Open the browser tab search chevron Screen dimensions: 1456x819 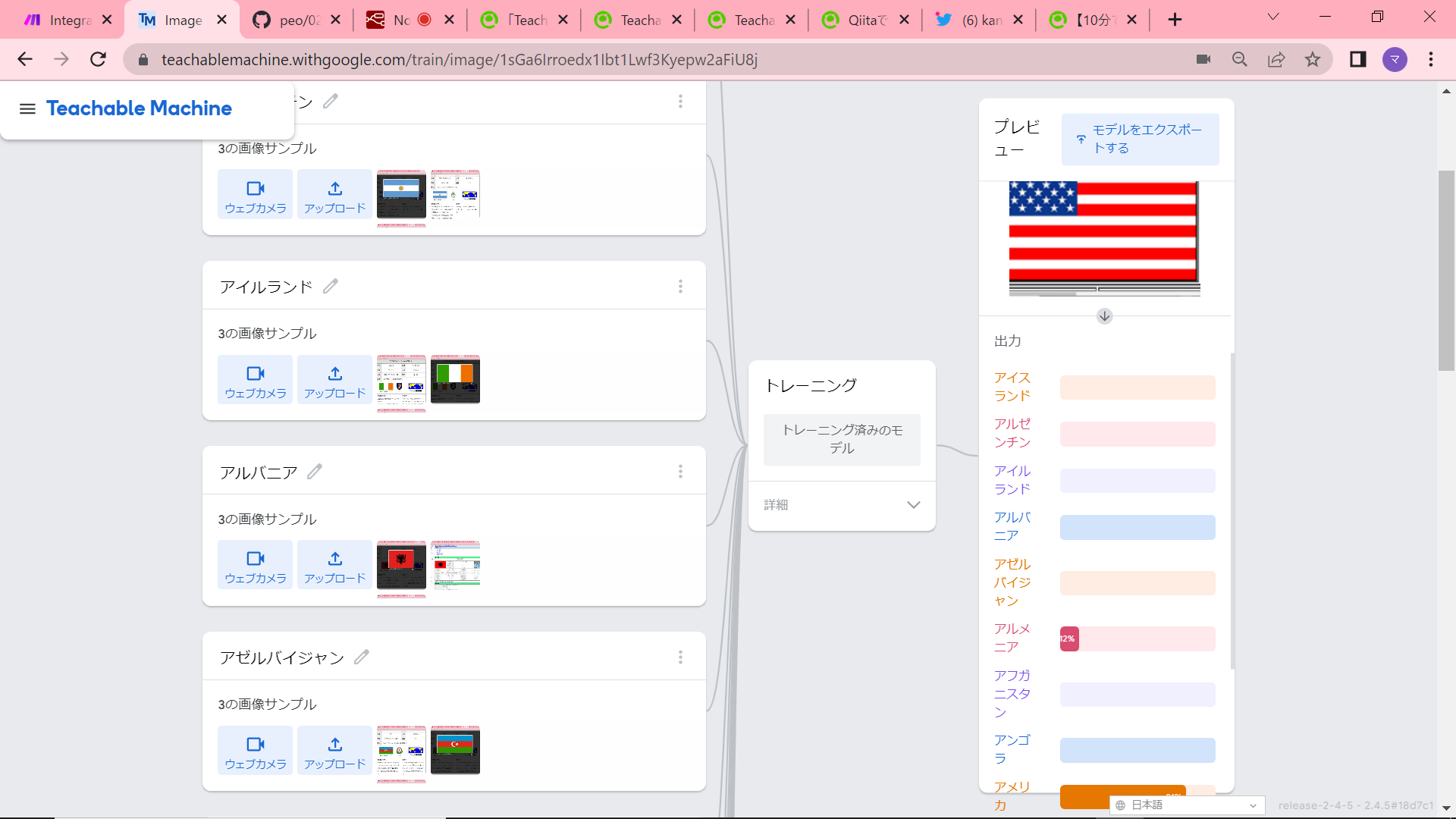pyautogui.click(x=1273, y=16)
